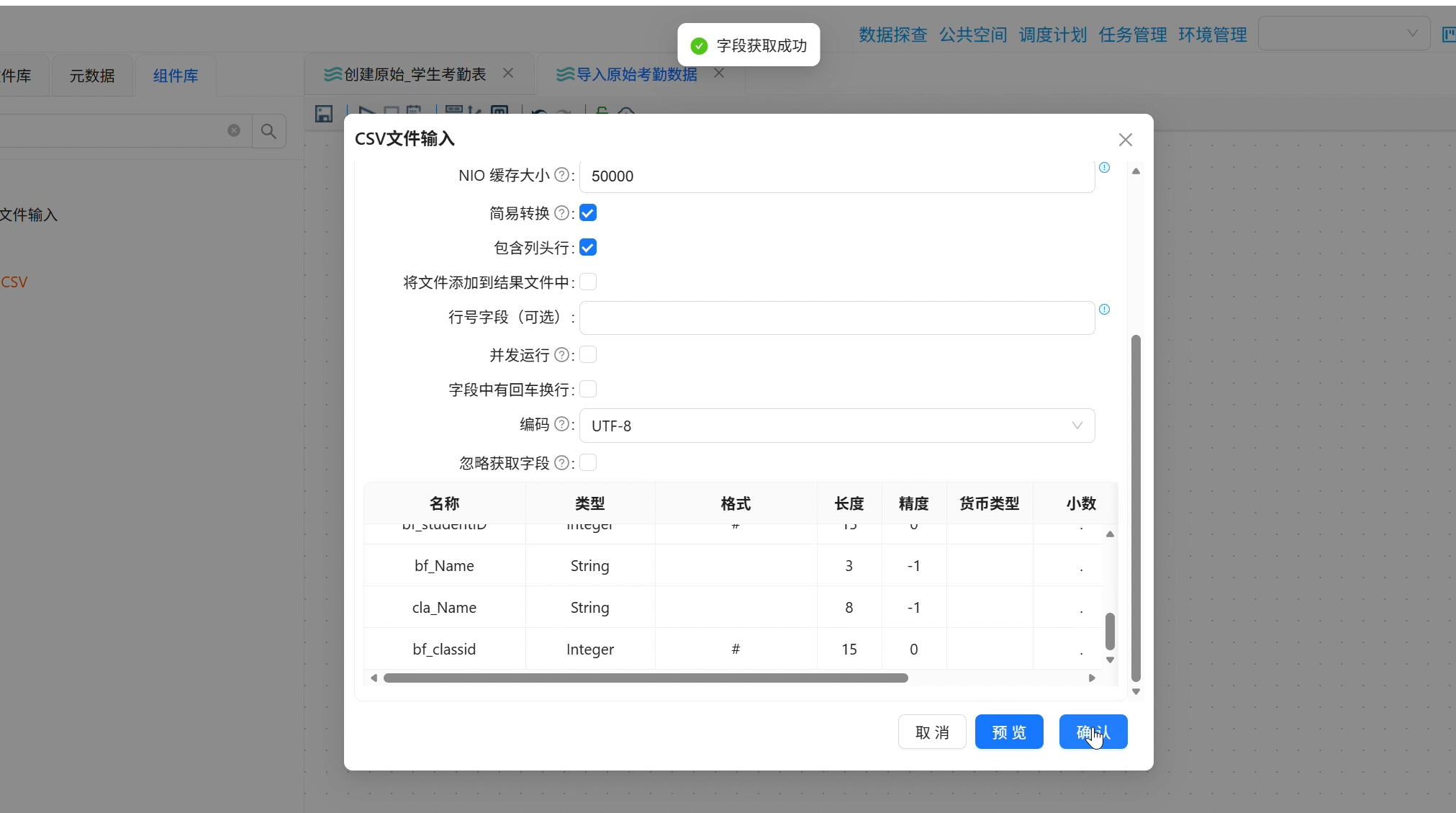
Task: Click the 取消 button
Action: pos(932,732)
